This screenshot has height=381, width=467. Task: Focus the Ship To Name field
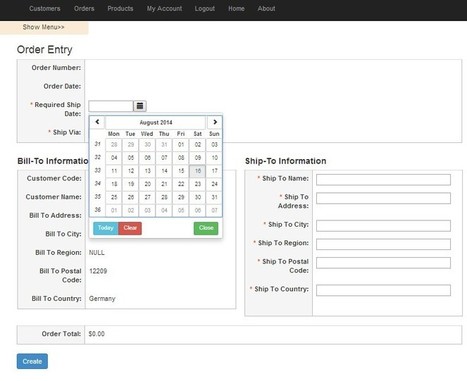pos(383,180)
